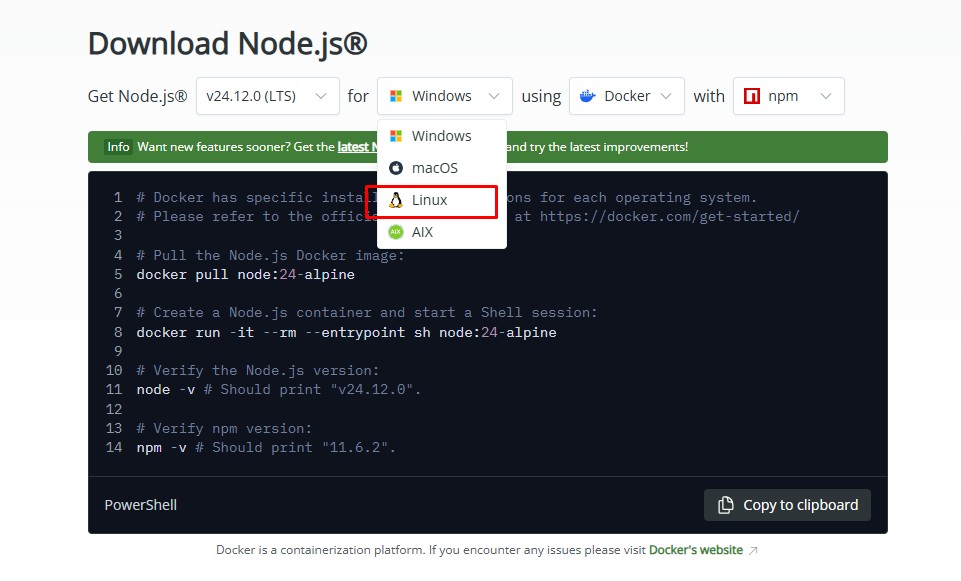Click the copy icon beside Copy to clipboard
The image size is (961, 581).
point(725,505)
